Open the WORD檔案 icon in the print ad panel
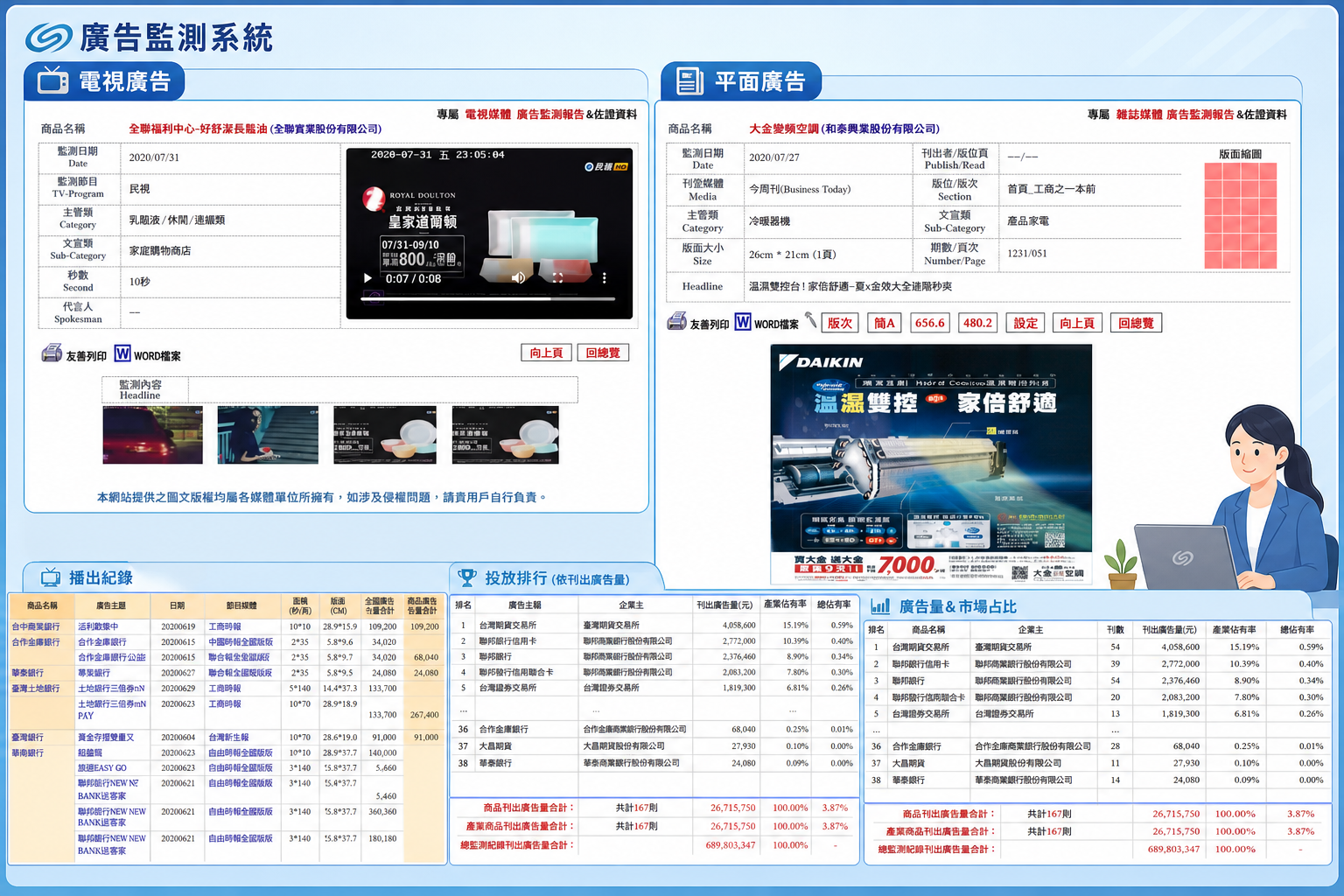The width and height of the screenshot is (1344, 896). tap(743, 322)
